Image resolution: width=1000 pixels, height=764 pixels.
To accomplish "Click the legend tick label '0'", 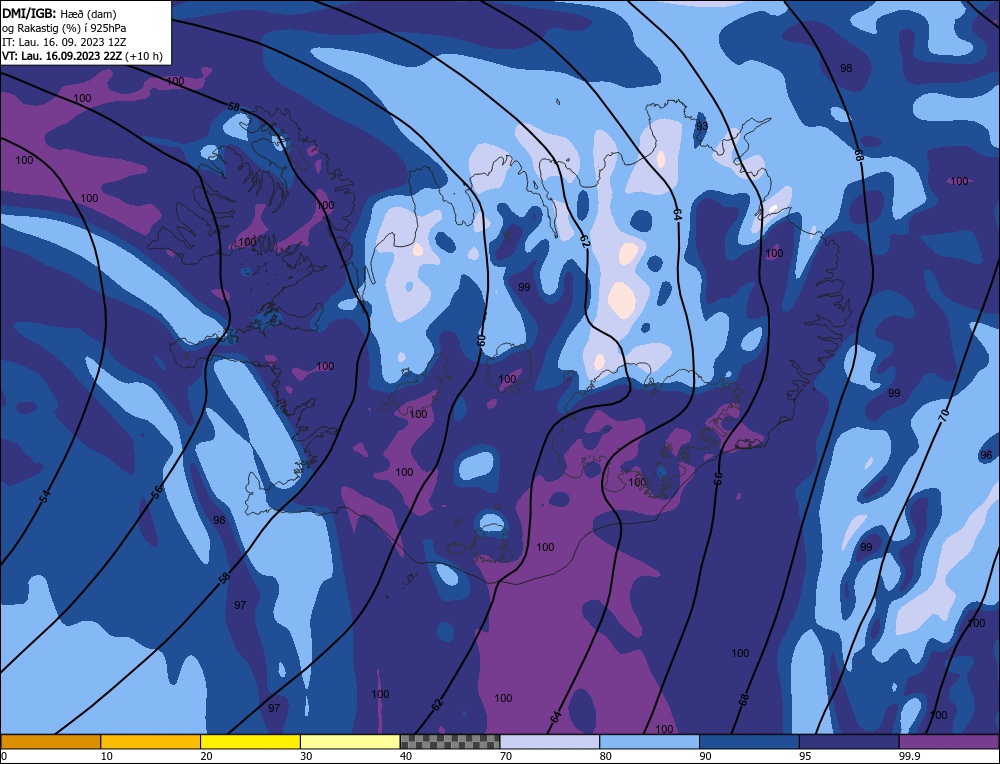I will coord(4,756).
